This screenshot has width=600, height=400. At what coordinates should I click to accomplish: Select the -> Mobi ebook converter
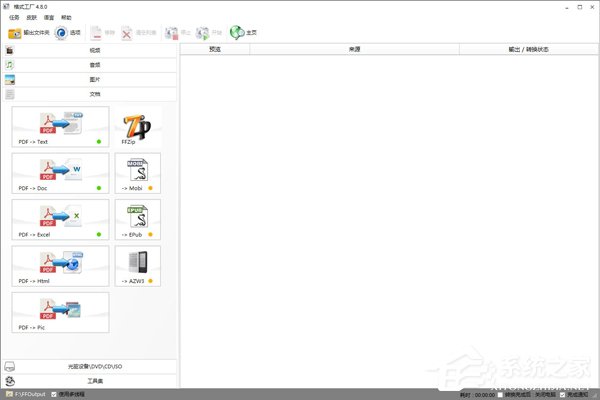point(138,173)
